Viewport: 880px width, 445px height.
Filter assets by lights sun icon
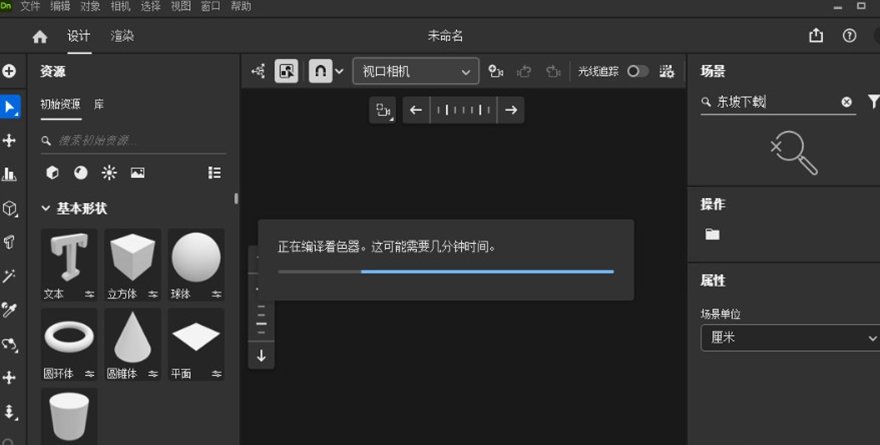click(109, 172)
